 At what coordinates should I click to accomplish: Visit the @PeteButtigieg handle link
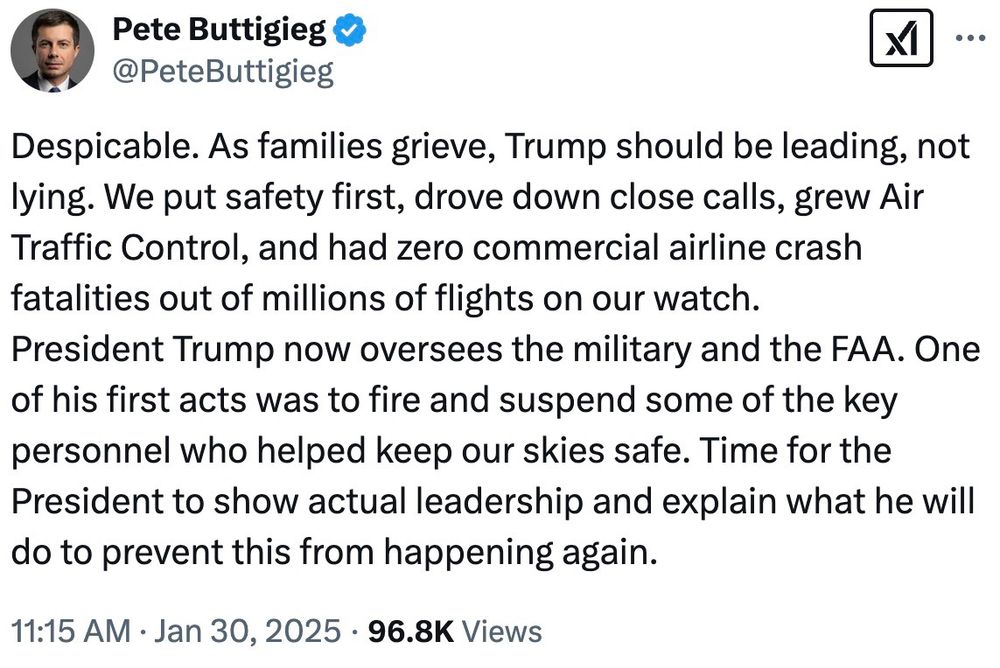[223, 72]
